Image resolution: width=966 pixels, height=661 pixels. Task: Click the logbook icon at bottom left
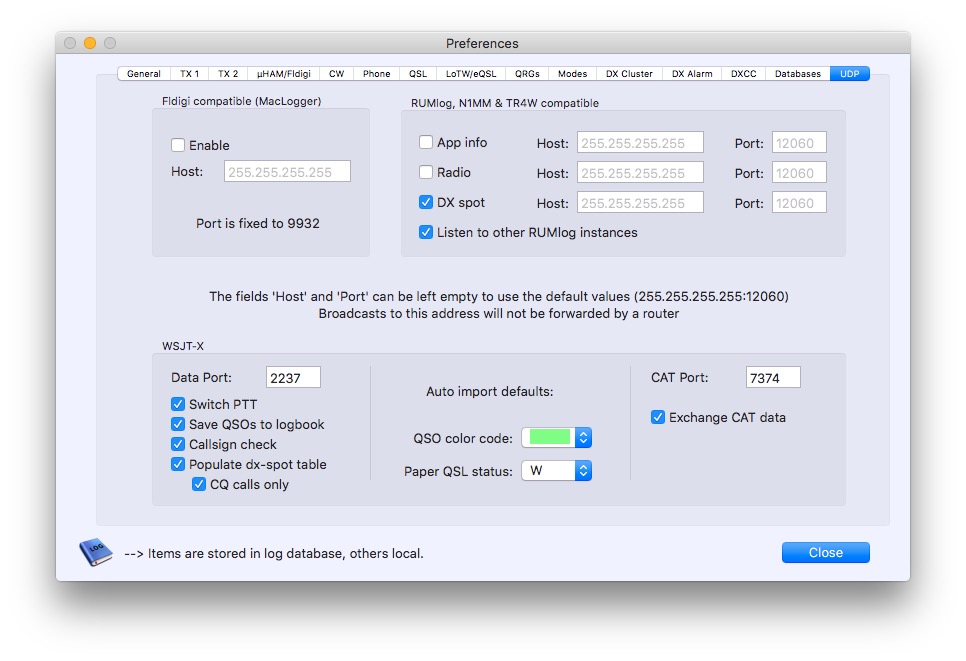click(x=95, y=553)
